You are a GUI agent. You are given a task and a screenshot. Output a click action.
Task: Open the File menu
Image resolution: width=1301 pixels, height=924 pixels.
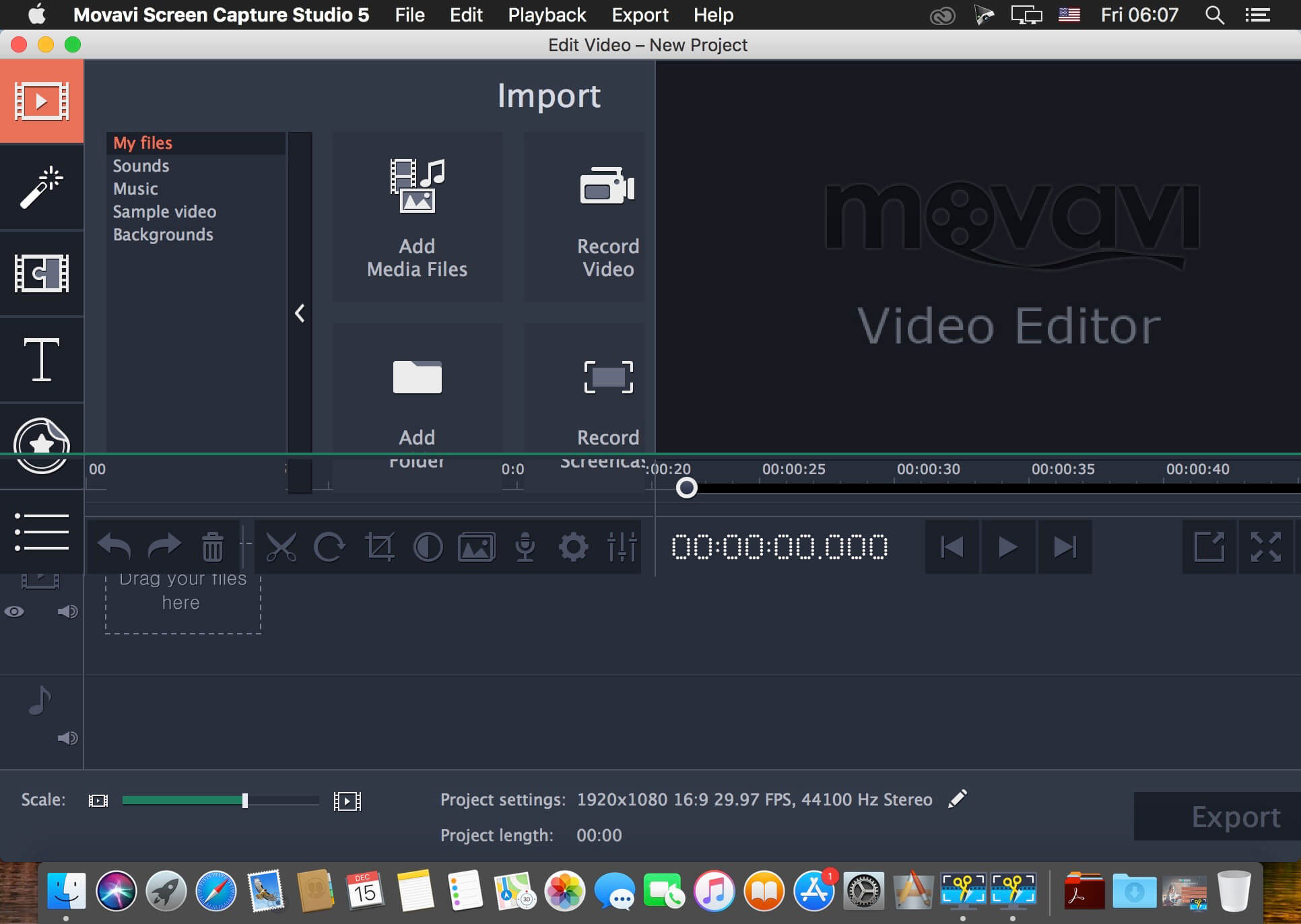pyautogui.click(x=409, y=15)
